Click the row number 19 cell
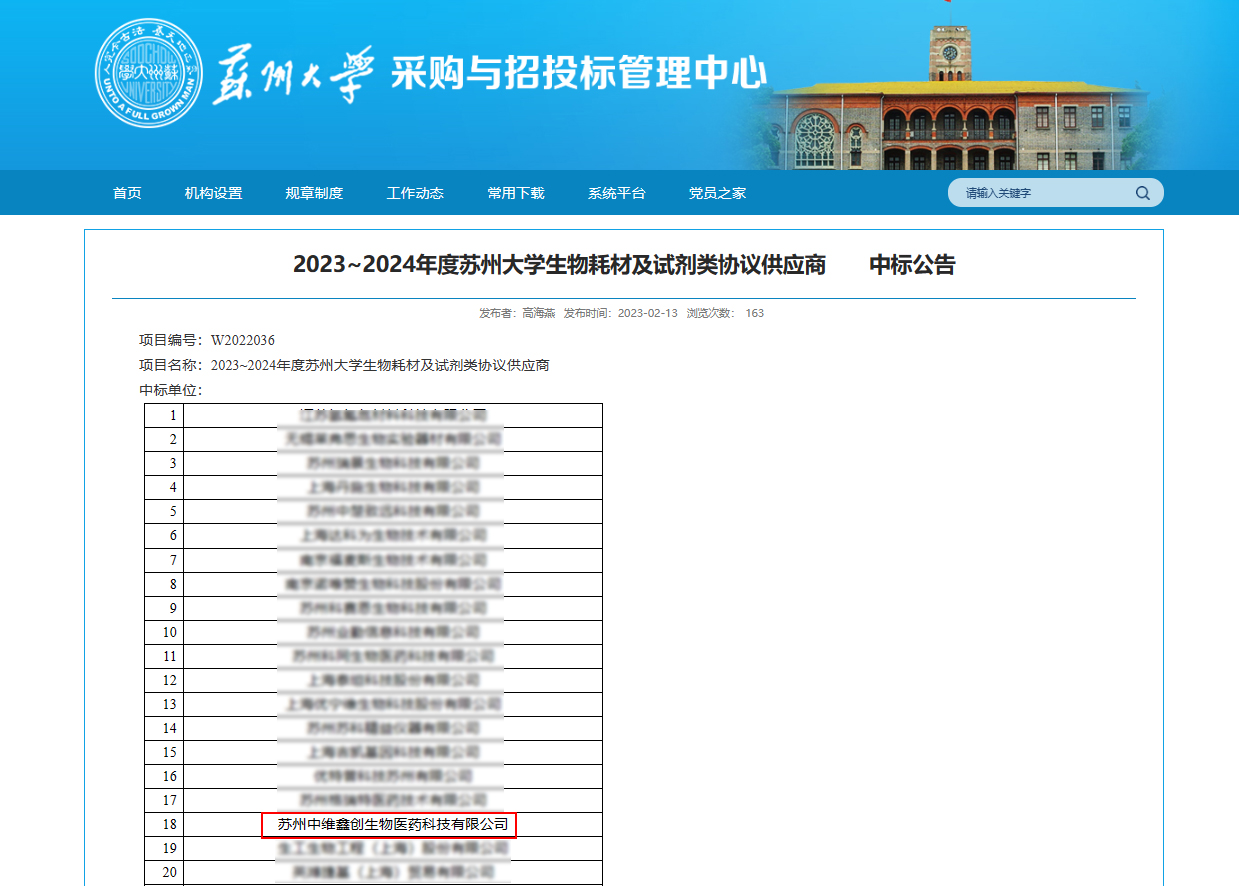 tap(164, 848)
